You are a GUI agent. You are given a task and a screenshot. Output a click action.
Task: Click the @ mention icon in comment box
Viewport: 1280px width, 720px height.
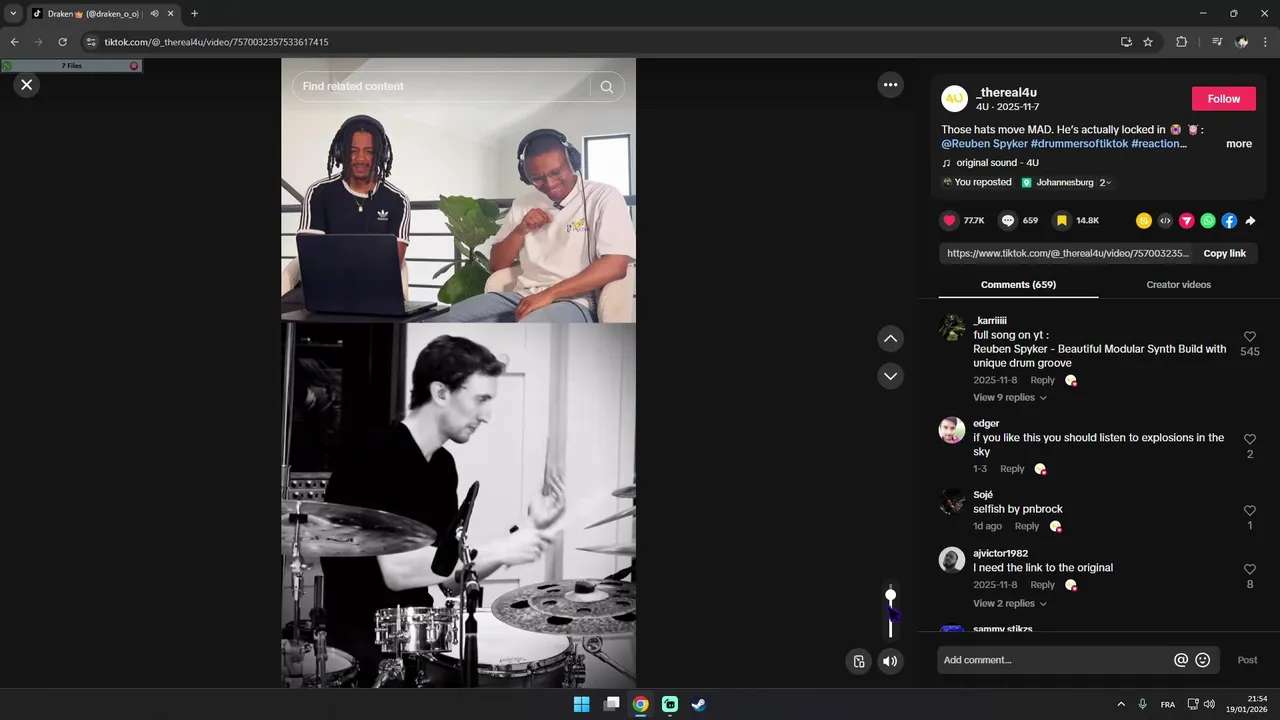1181,660
